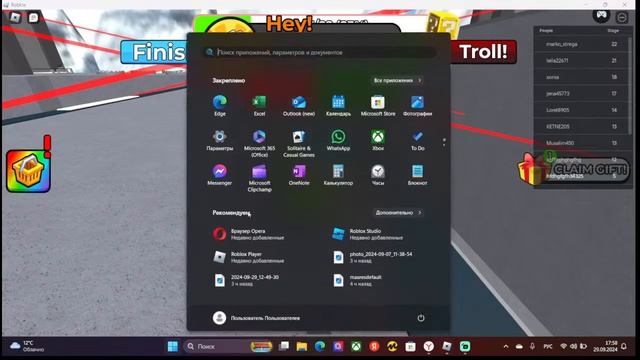Viewport: 640px width, 360px height.
Task: Click the Roblox controller icon
Action: [601, 16]
